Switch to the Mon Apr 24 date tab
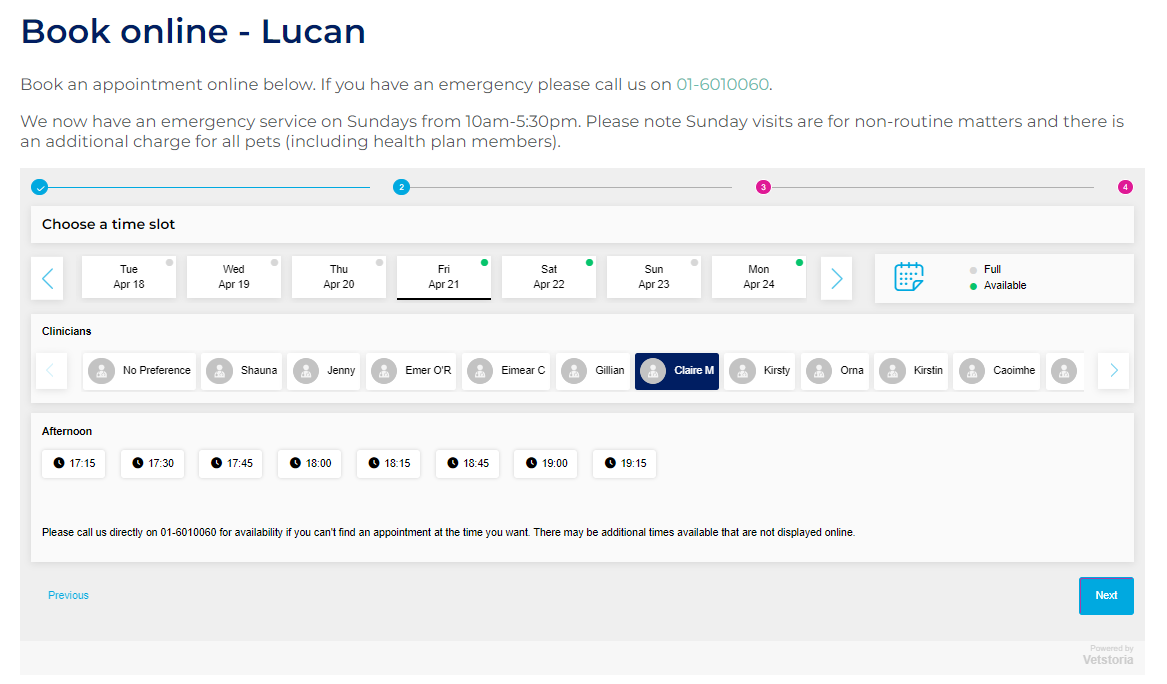The image size is (1167, 684). 758,276
